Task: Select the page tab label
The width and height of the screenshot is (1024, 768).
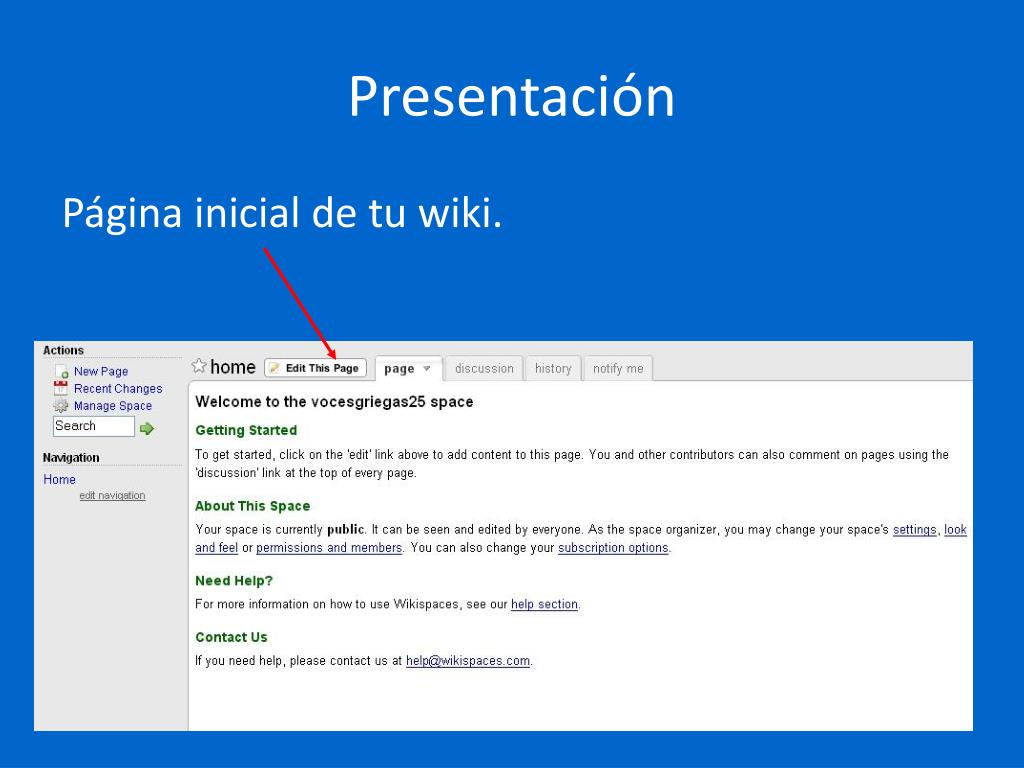Action: (x=399, y=370)
